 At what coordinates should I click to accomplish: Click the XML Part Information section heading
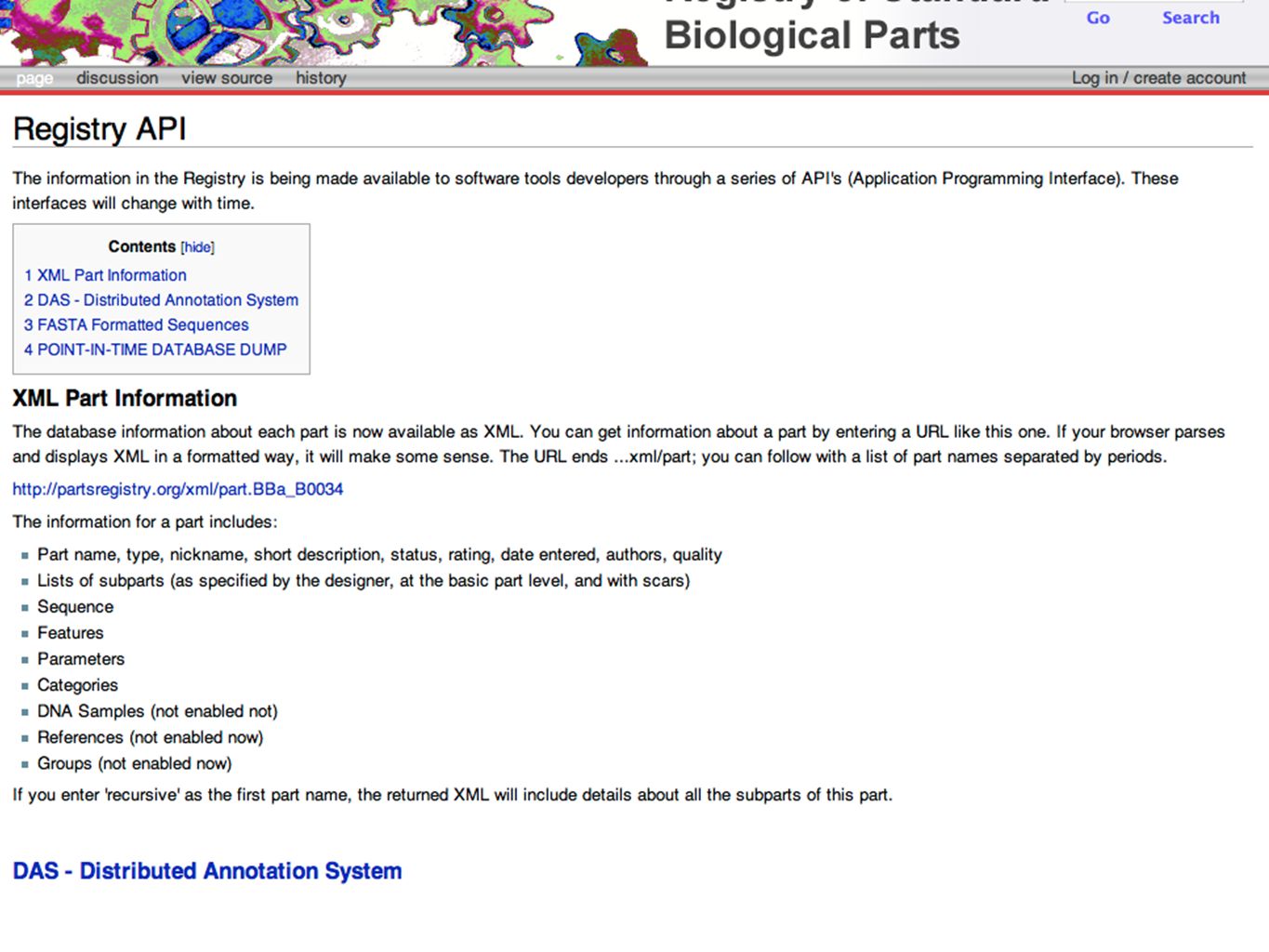[x=125, y=399]
